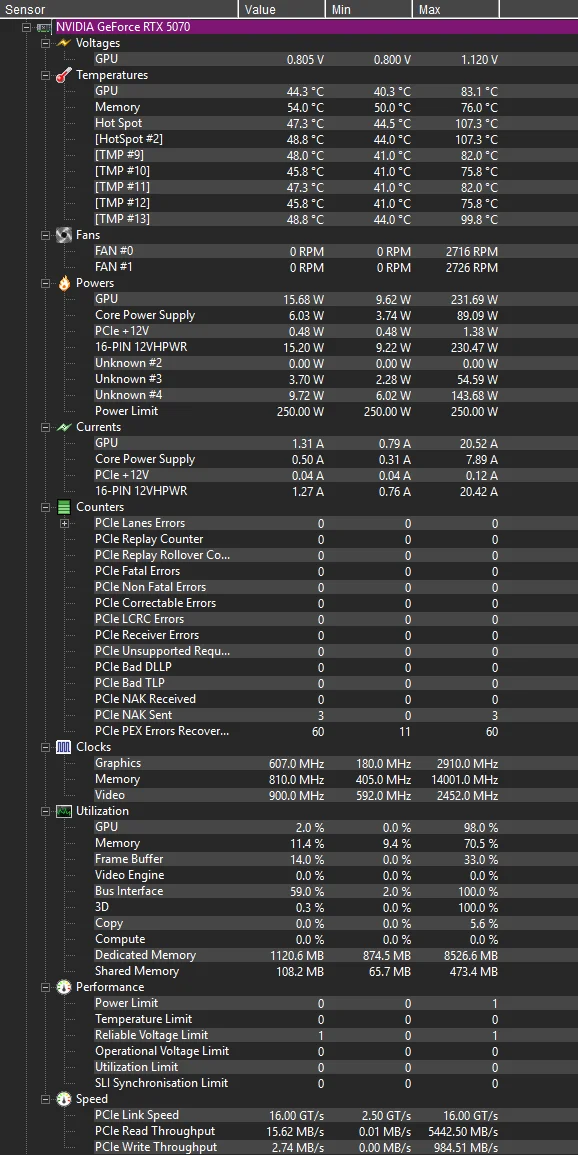Click the 0.805 V GPU voltage value

point(306,60)
